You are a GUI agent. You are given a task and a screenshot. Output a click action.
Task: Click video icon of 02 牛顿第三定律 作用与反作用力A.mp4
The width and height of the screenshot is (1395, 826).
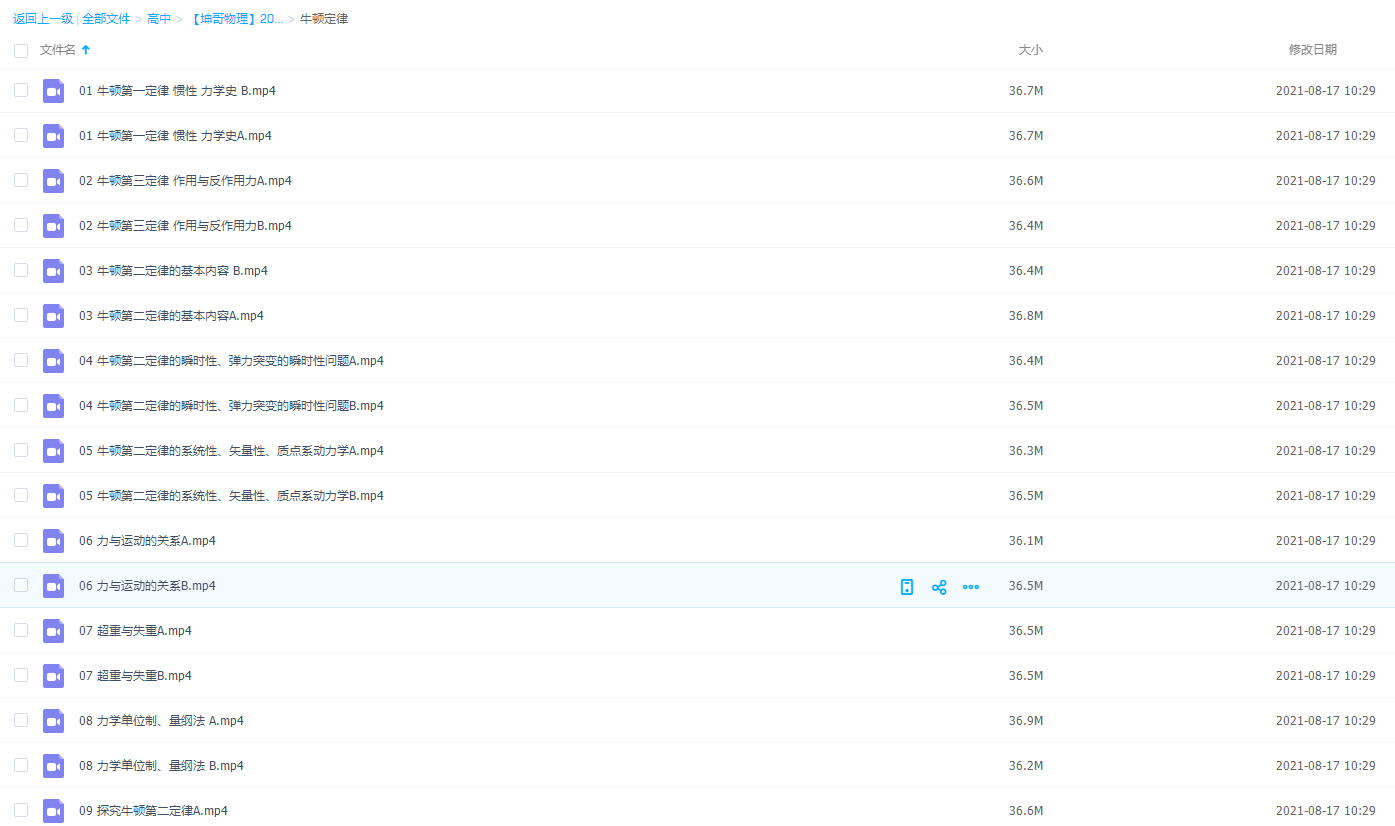(x=53, y=181)
